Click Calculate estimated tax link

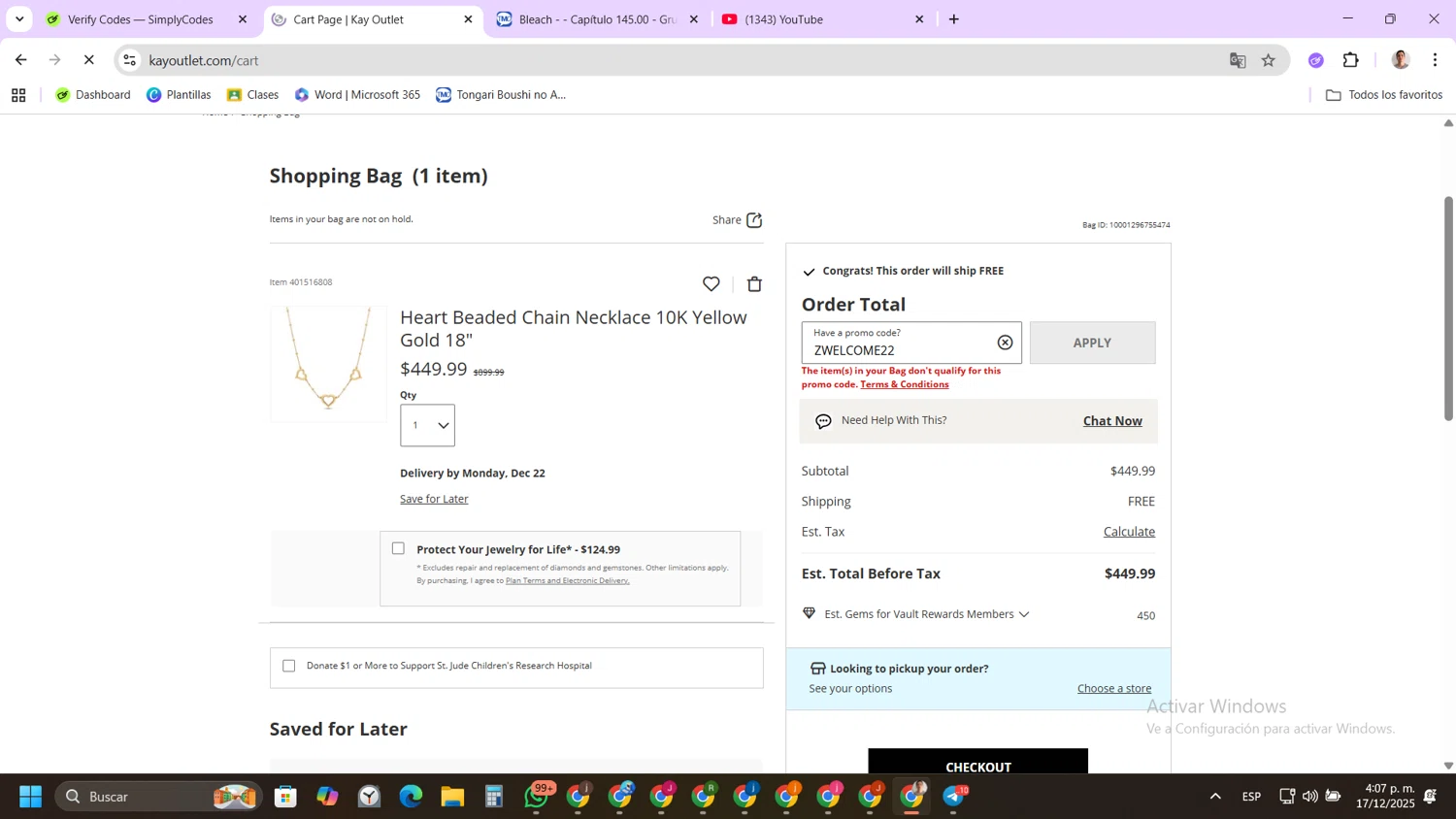click(1129, 532)
